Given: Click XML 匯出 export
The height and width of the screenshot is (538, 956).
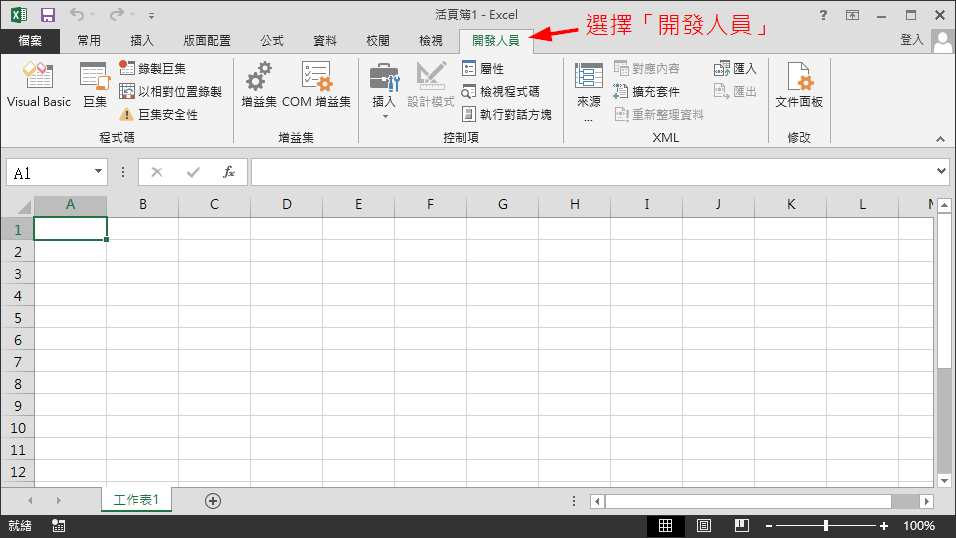Looking at the screenshot, I should click(x=735, y=91).
